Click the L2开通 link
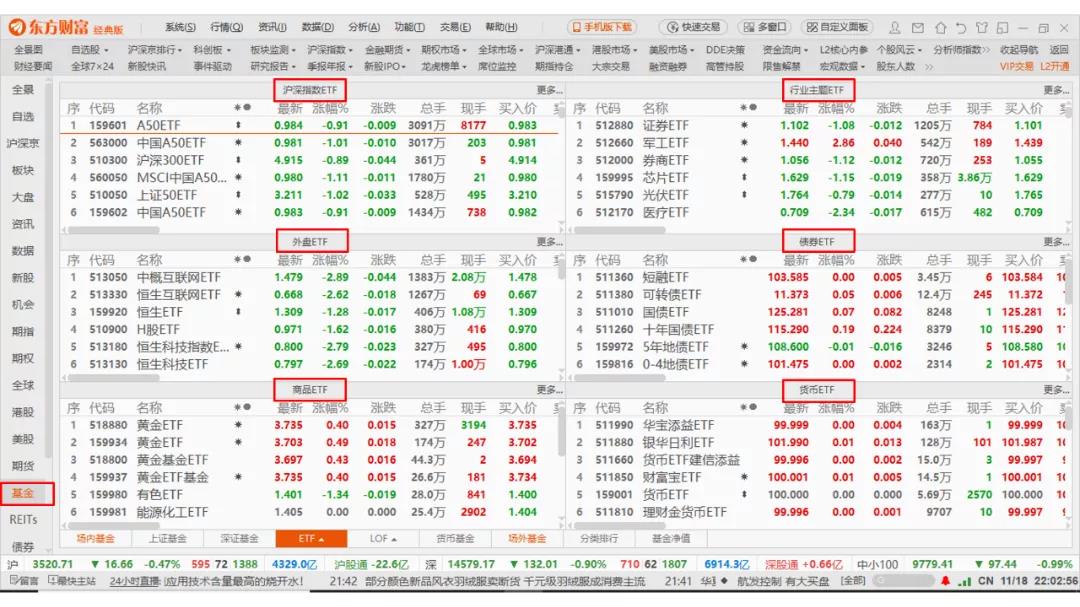This screenshot has height=607, width=1080. (1055, 66)
